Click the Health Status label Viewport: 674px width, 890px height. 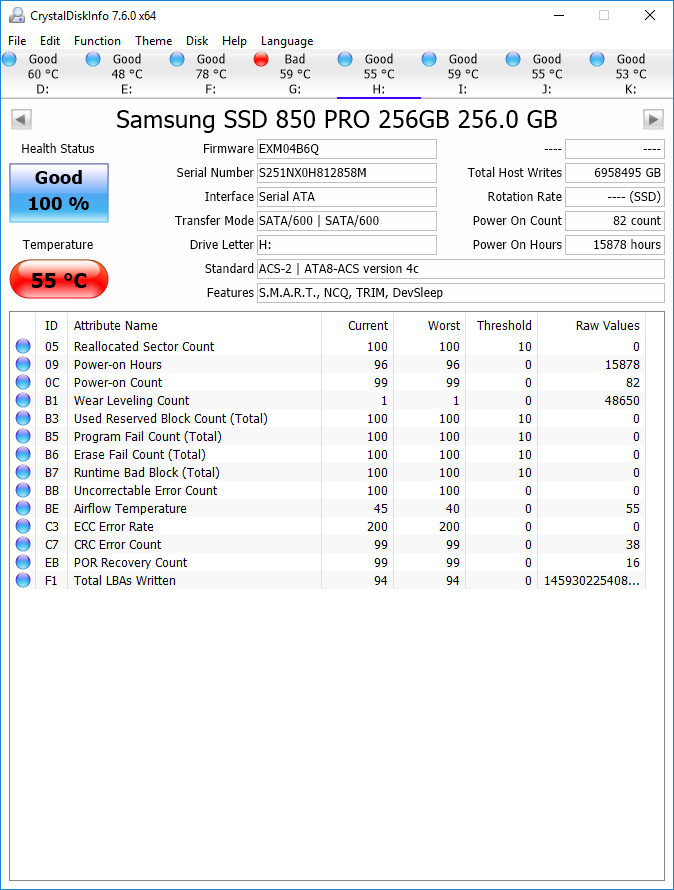tap(58, 149)
